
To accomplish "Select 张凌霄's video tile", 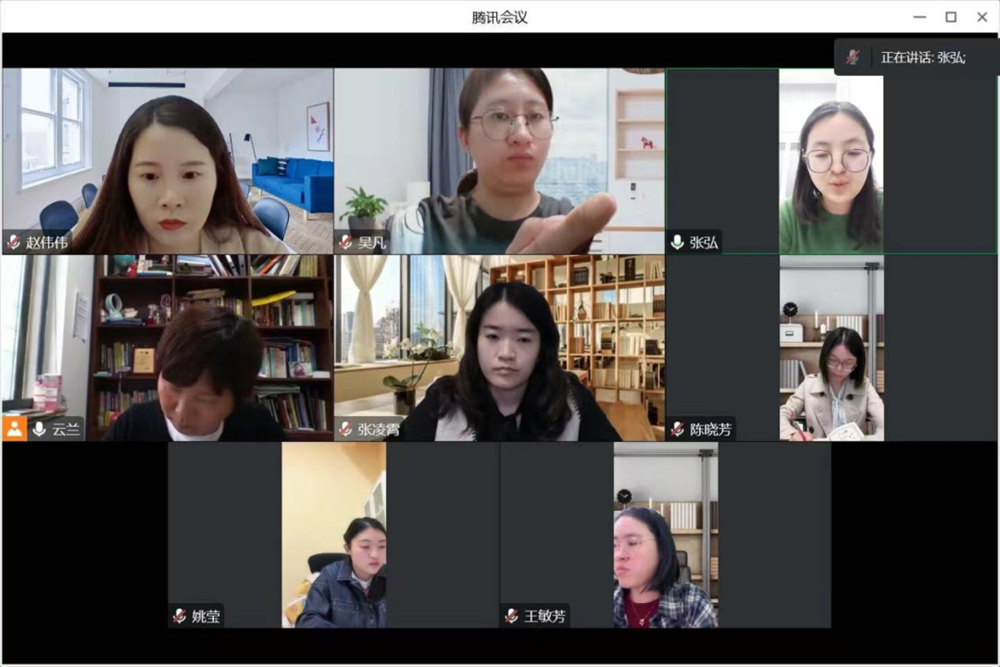I will click(499, 348).
